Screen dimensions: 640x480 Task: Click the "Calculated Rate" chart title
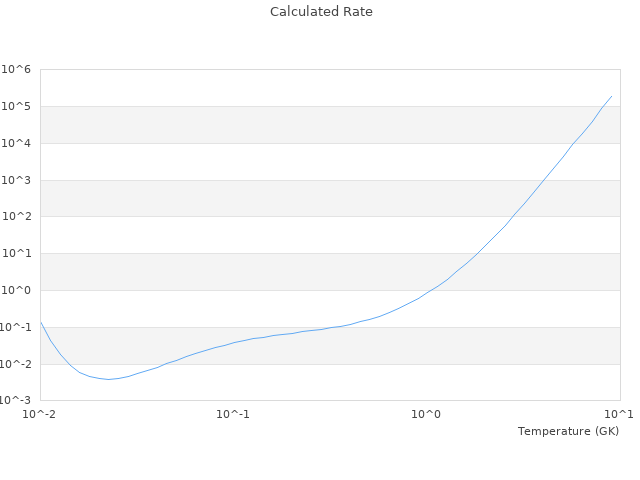point(320,12)
